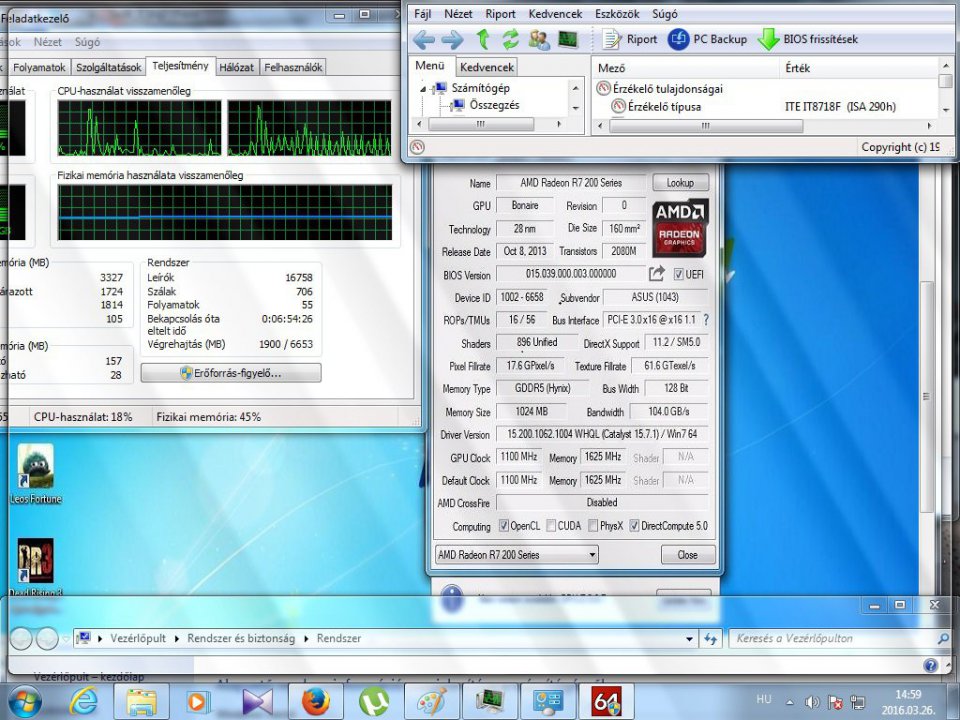The width and height of the screenshot is (960, 720).
Task: Open the Eszközök menu
Action: pos(616,14)
